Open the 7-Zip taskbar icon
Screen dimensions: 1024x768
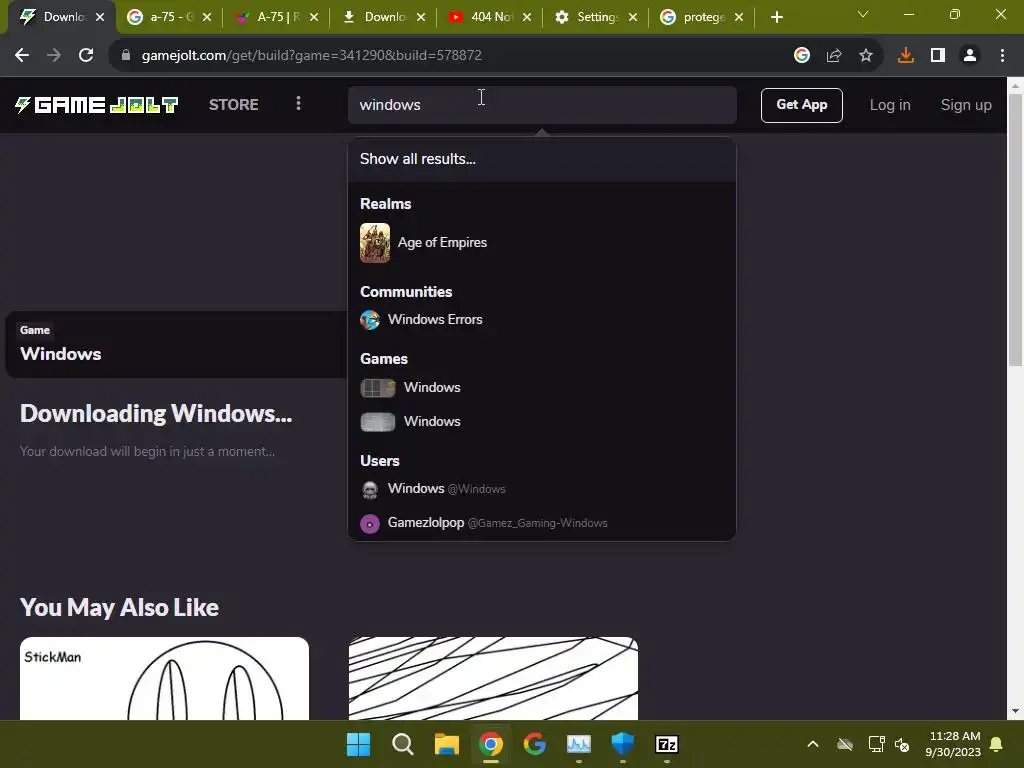pyautogui.click(x=667, y=744)
